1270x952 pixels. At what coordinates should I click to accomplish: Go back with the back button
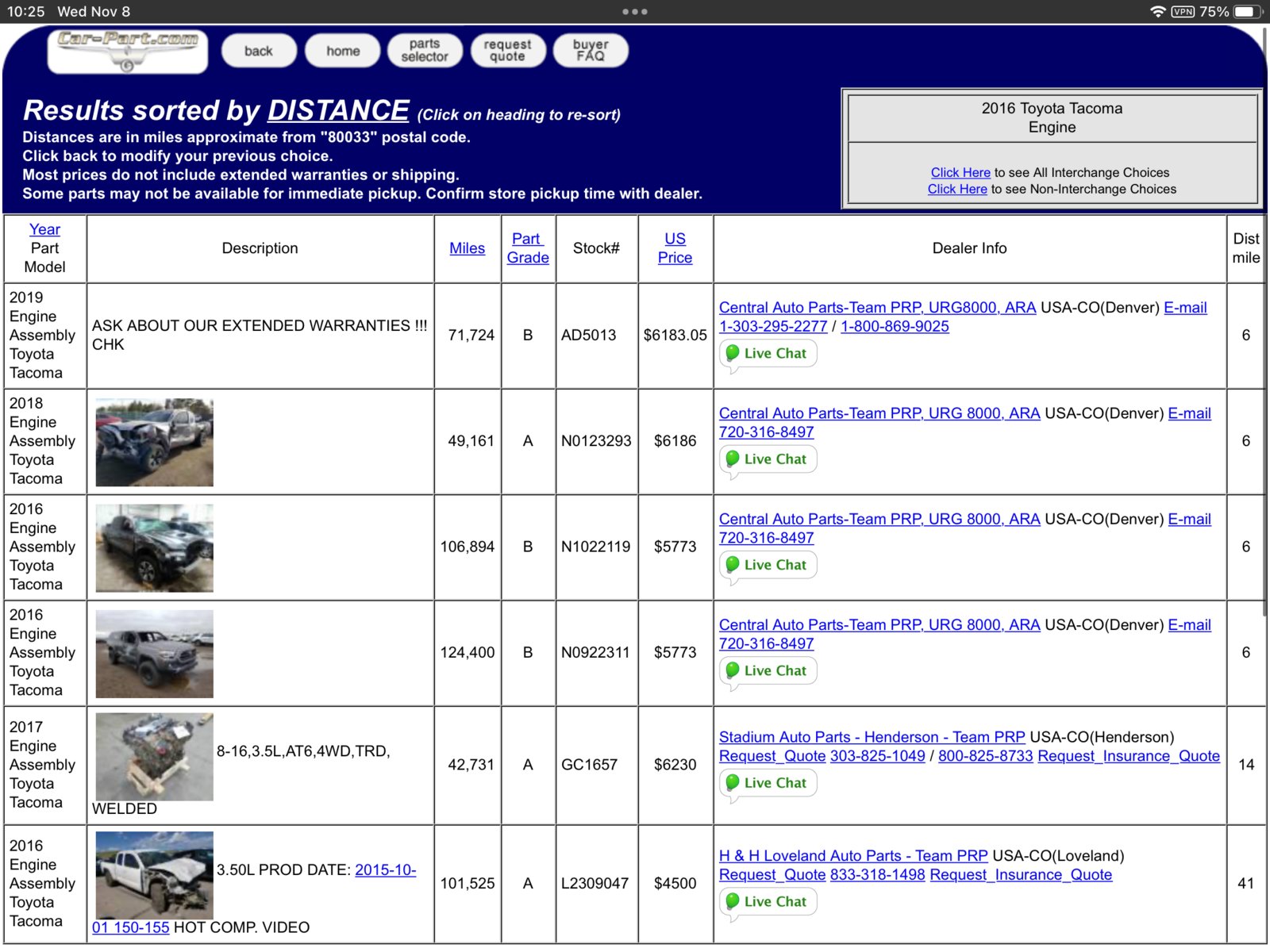[259, 51]
